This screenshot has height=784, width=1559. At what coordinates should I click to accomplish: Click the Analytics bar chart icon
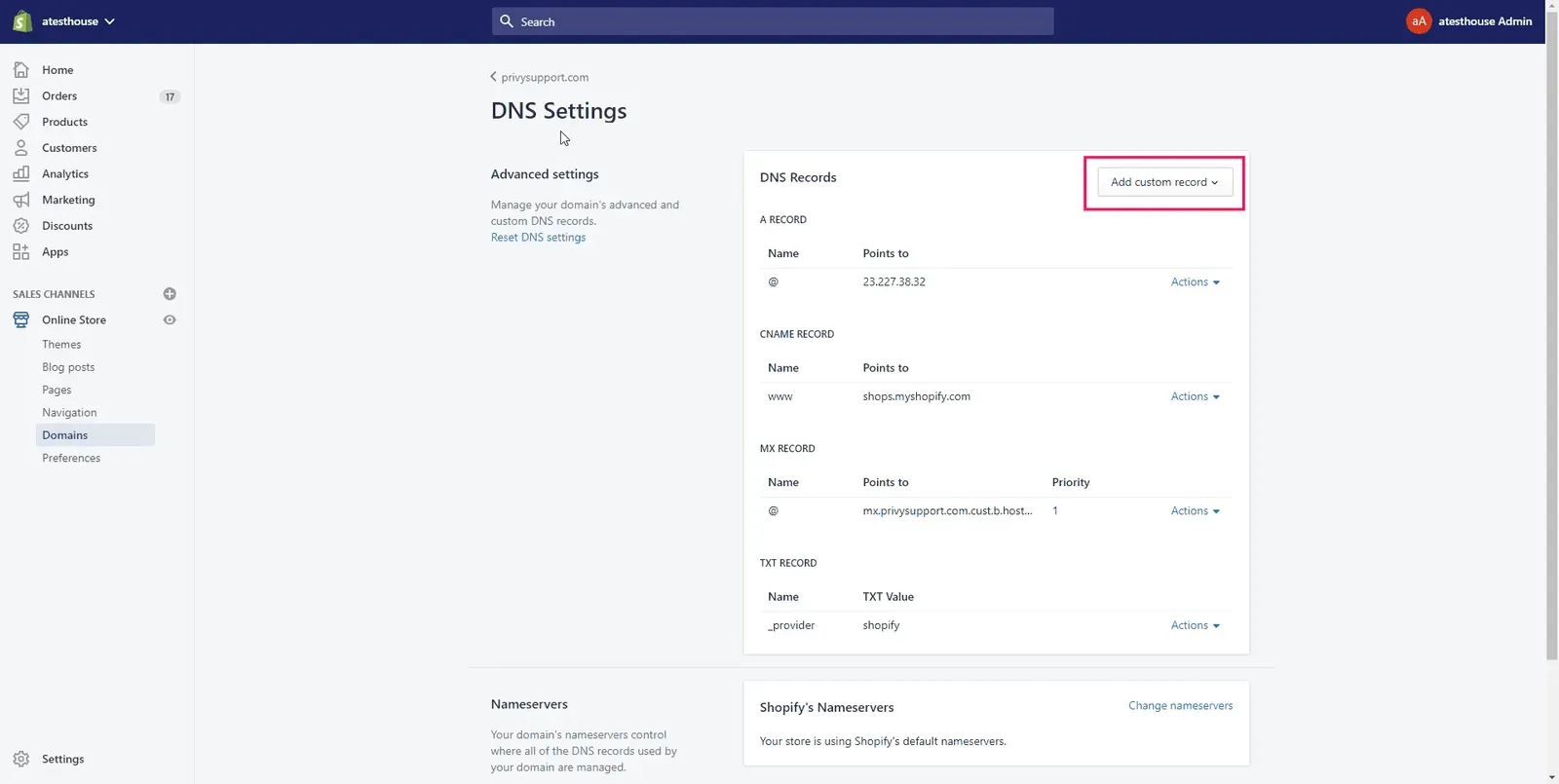pos(21,173)
